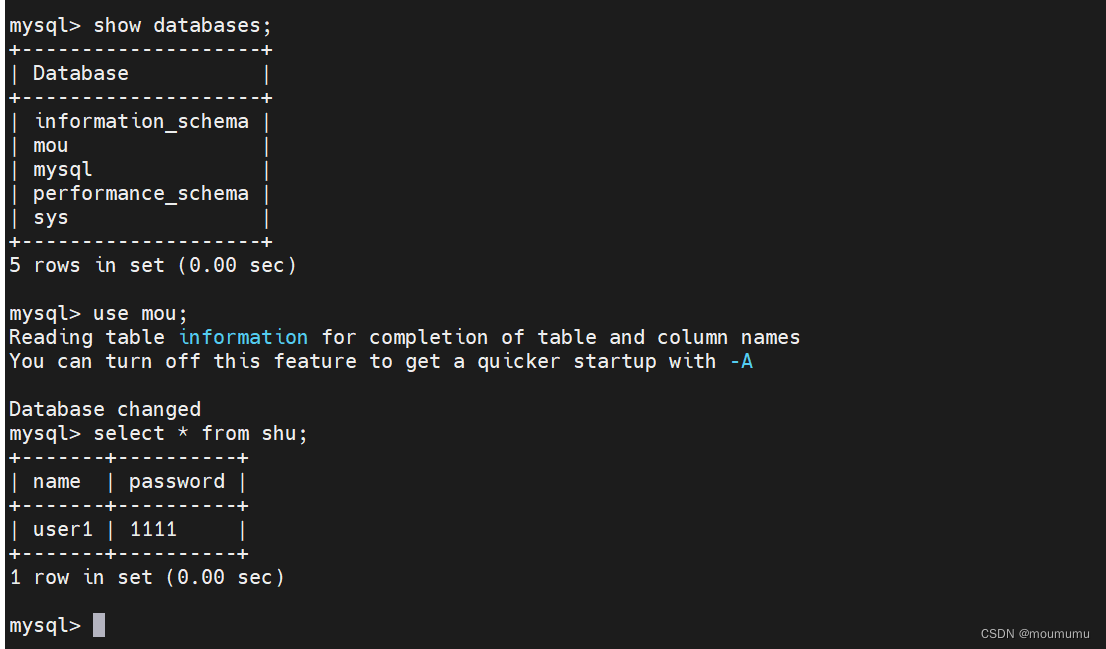Click the password column header
The image size is (1106, 649).
click(177, 481)
